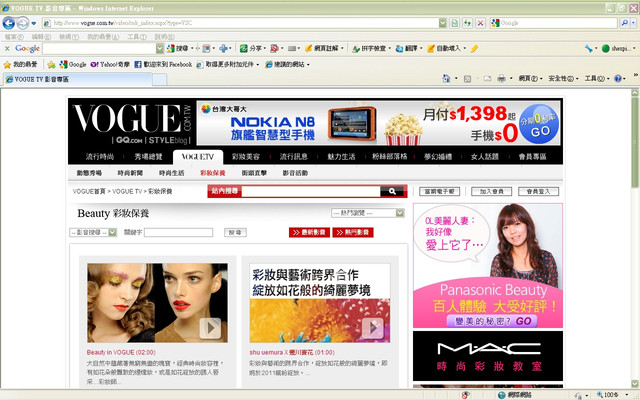Click the 拼字檢查 spell check icon
The width and height of the screenshot is (640, 400).
pyautogui.click(x=356, y=48)
